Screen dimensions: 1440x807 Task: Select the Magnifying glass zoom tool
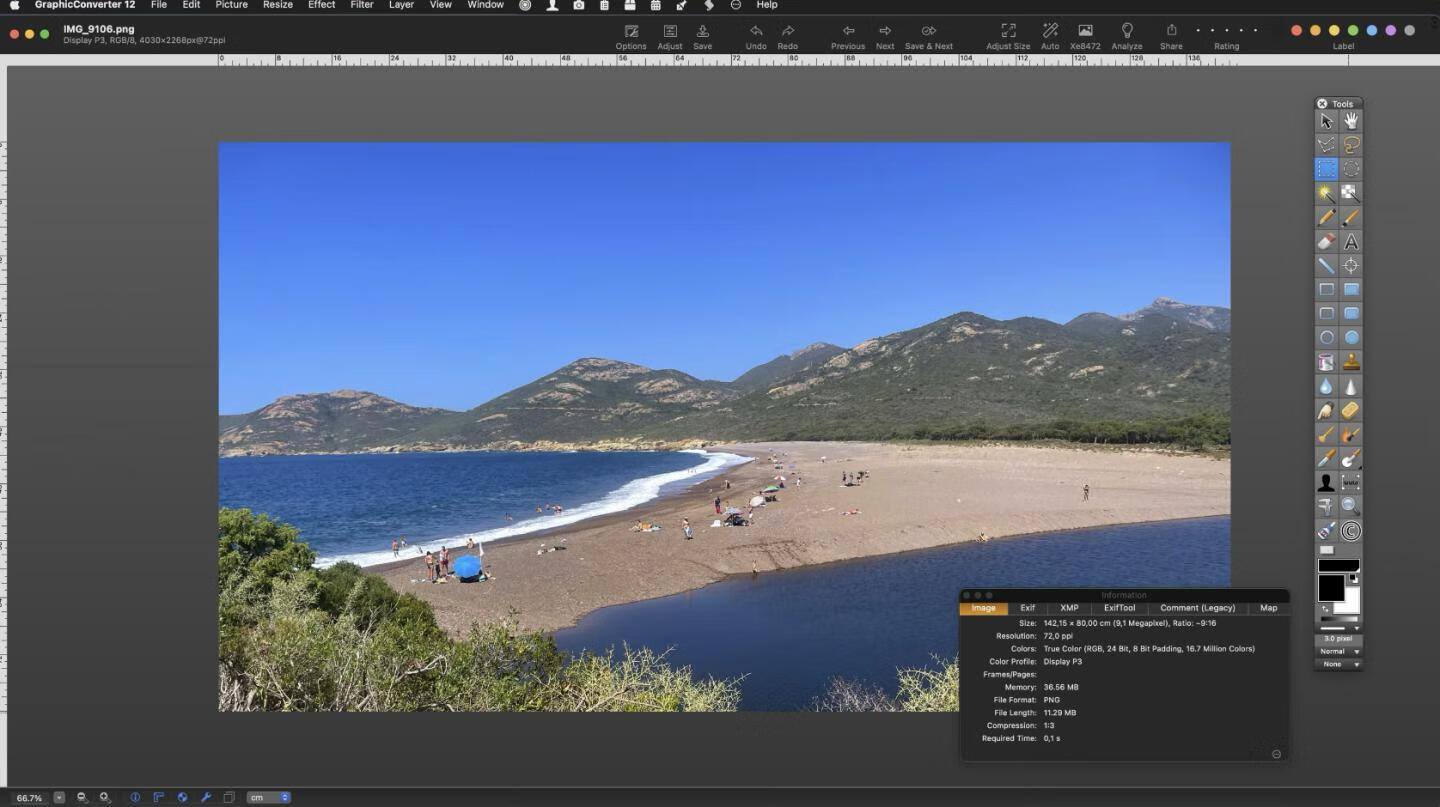click(x=1351, y=506)
